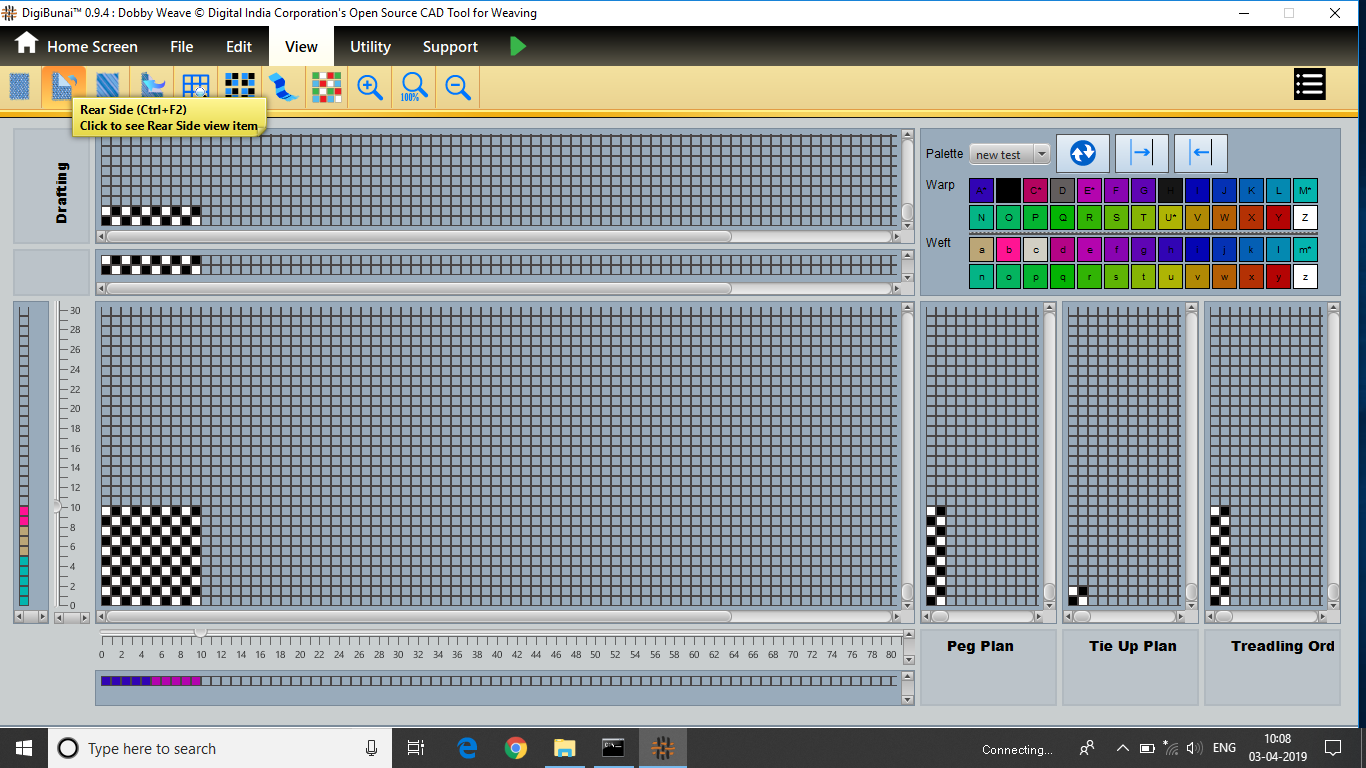This screenshot has height=768, width=1366.
Task: Select the white Z warp color swatch
Action: (1305, 218)
